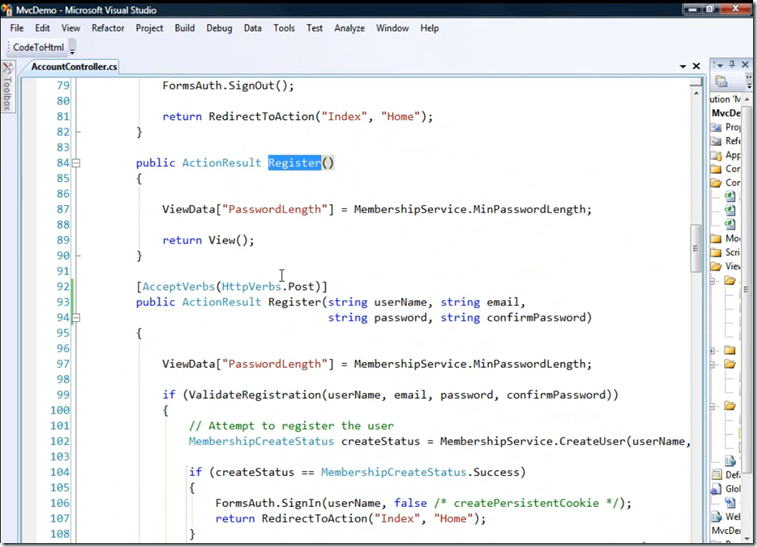Click 'ValidateRegistration' on line 99
Viewport: 757px width, 547px height.
[255, 395]
